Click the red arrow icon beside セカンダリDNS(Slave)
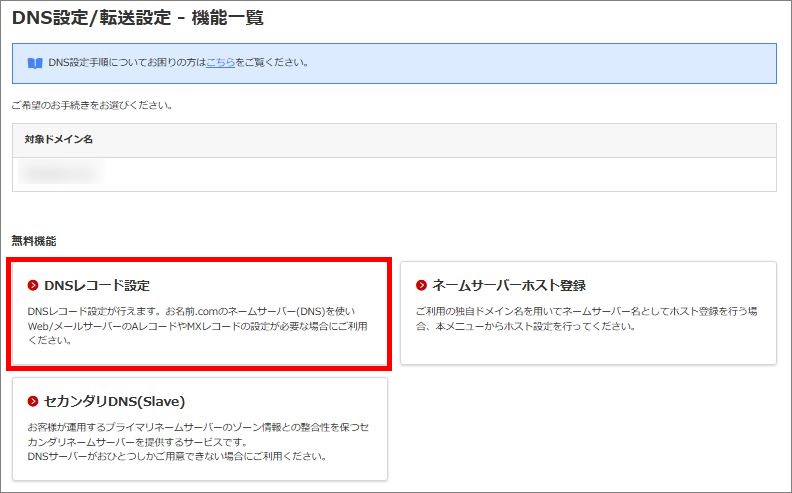The width and height of the screenshot is (792, 493). (33, 402)
